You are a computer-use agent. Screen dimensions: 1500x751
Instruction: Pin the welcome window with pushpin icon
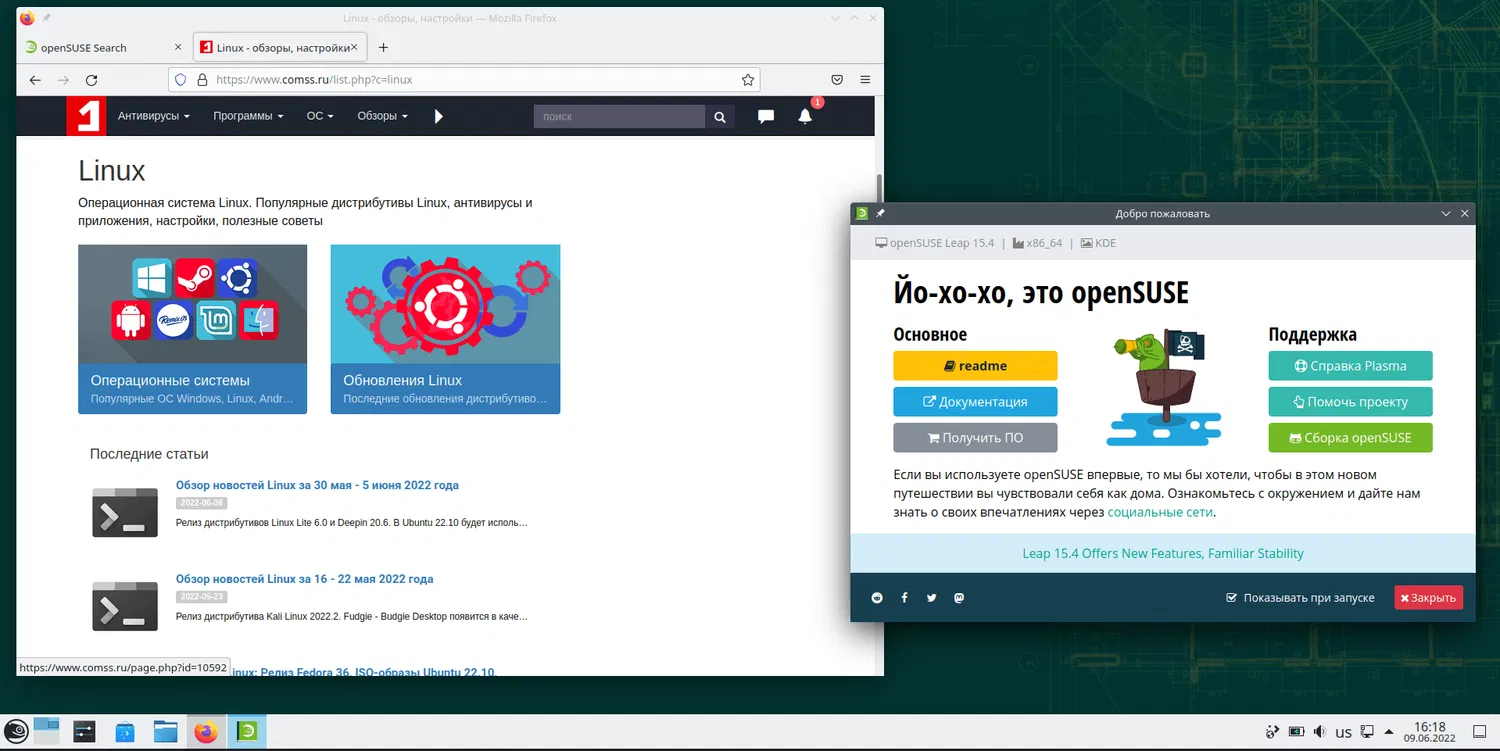[x=880, y=213]
